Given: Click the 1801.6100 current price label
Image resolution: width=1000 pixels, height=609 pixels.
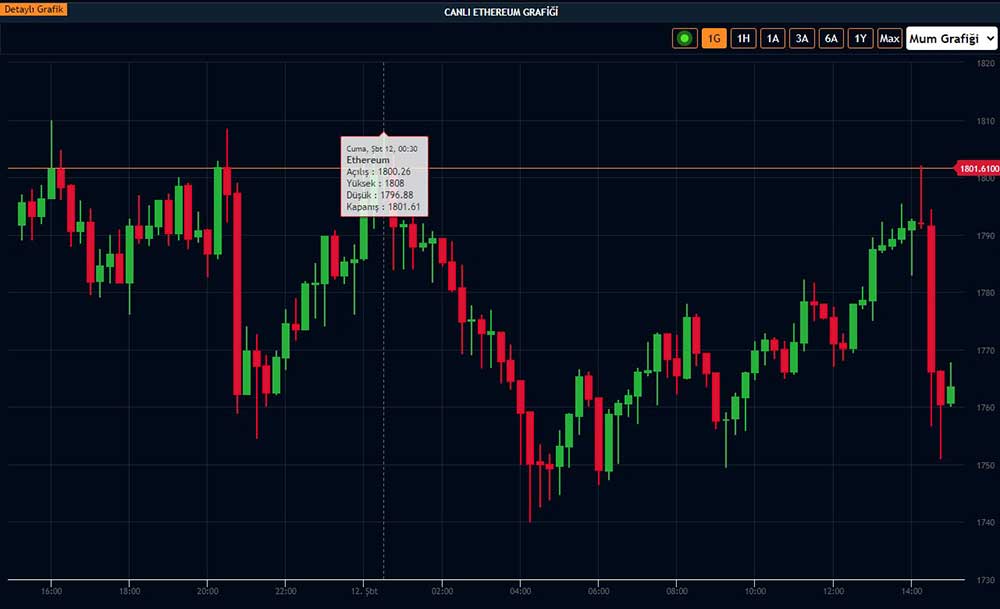Looking at the screenshot, I should [x=978, y=168].
